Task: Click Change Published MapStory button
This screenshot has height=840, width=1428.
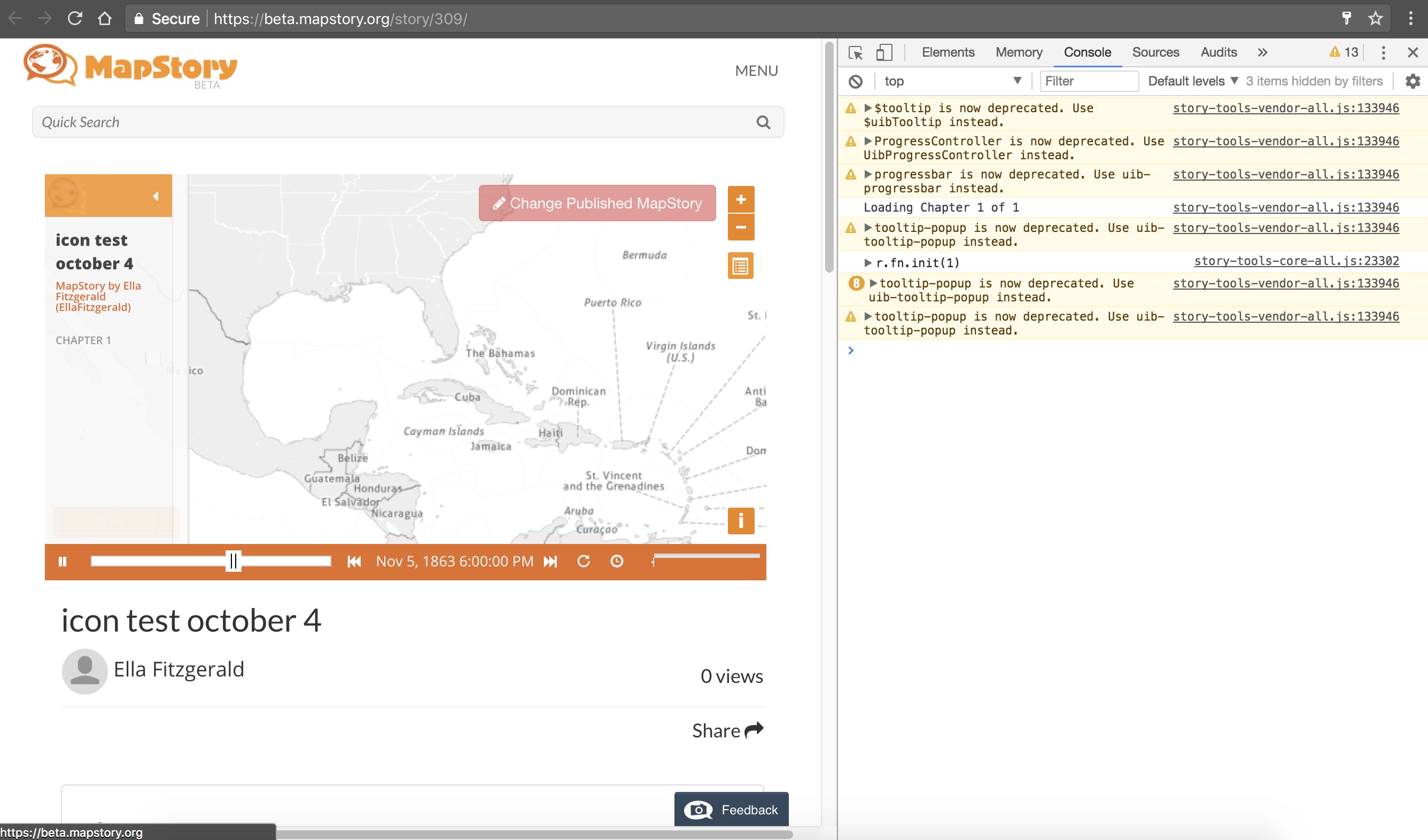Action: pyautogui.click(x=597, y=204)
